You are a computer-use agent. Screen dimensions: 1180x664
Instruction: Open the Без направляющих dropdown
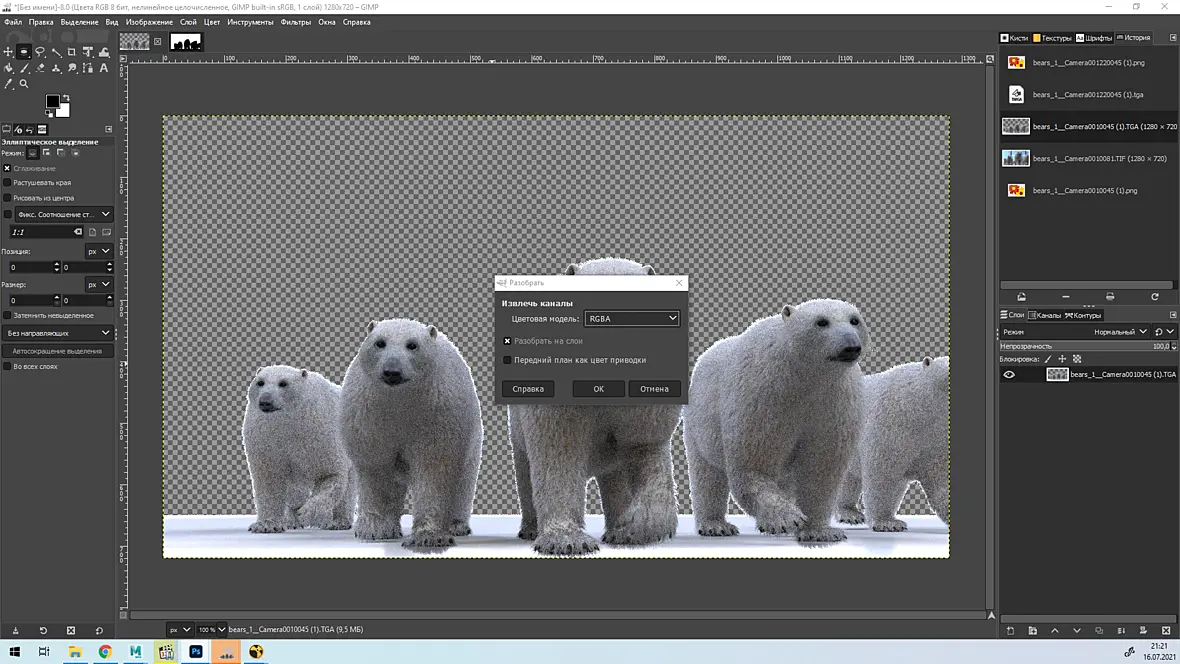(x=58, y=333)
